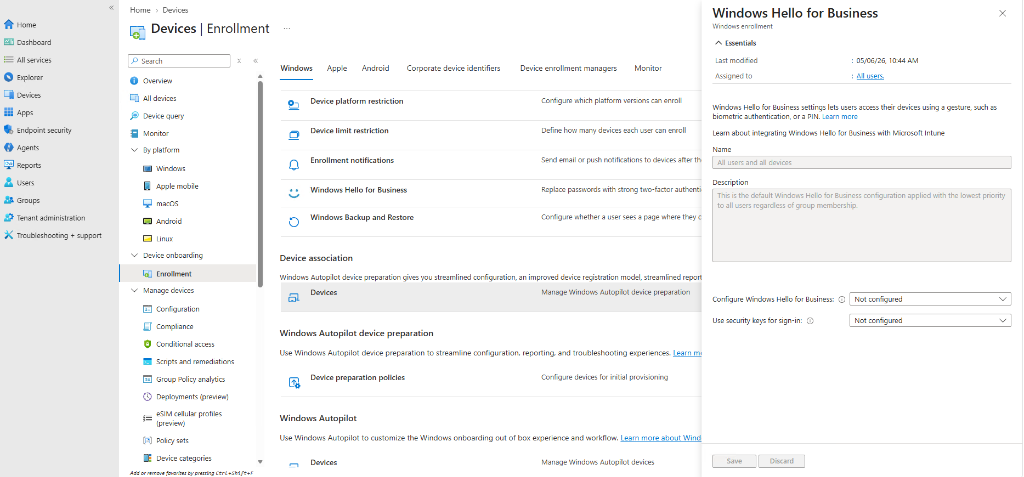This screenshot has width=1024, height=477.
Task: Open the Dashboard icon in left navigation
Action: click(8, 42)
